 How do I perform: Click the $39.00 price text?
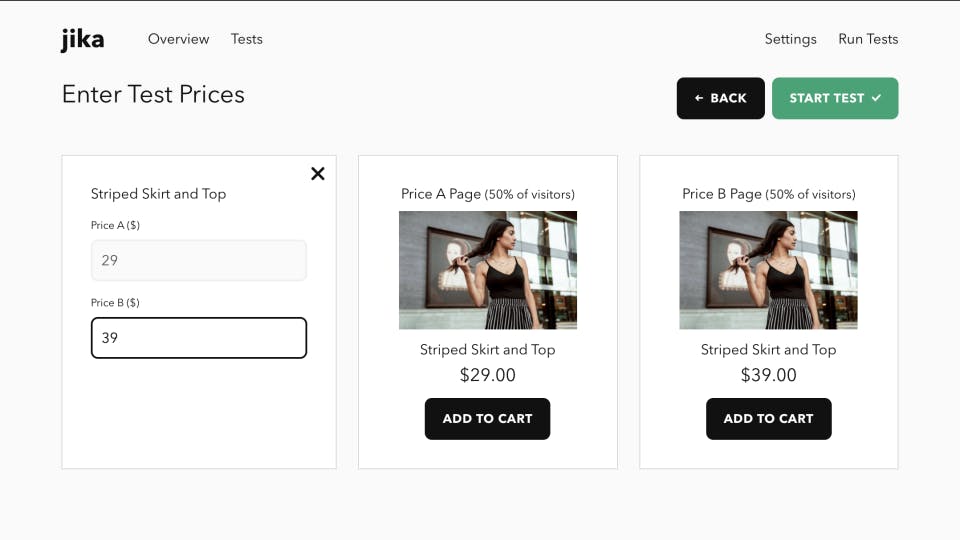point(768,375)
